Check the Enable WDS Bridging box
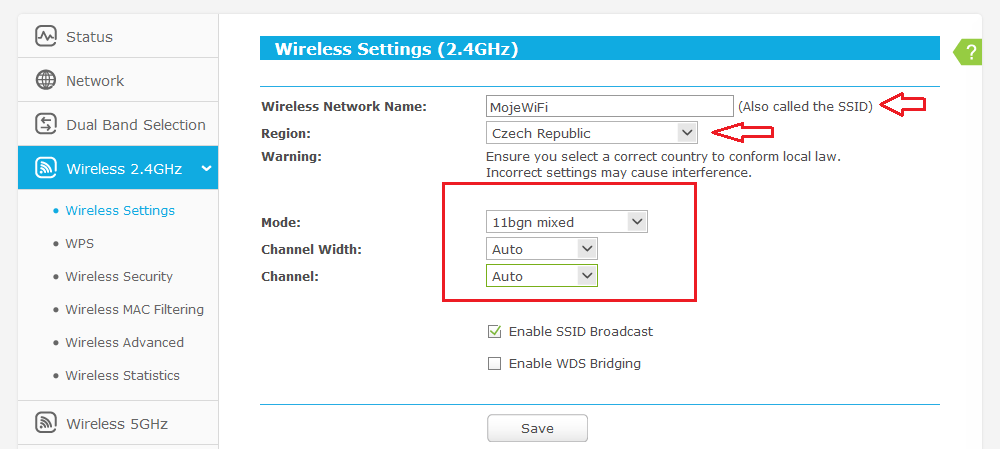This screenshot has height=449, width=1000. (494, 364)
